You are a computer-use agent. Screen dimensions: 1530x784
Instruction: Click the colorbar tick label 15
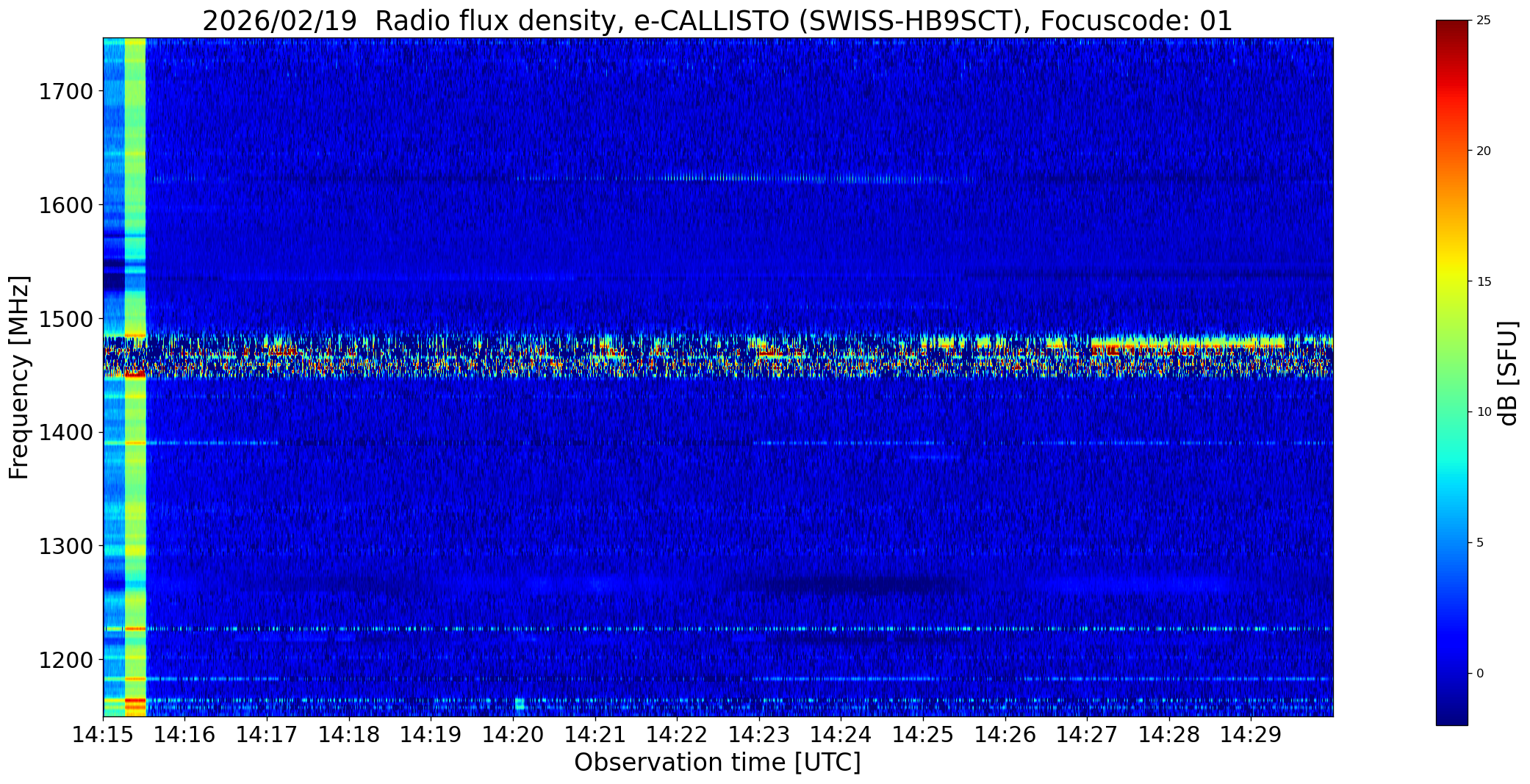(x=1484, y=282)
